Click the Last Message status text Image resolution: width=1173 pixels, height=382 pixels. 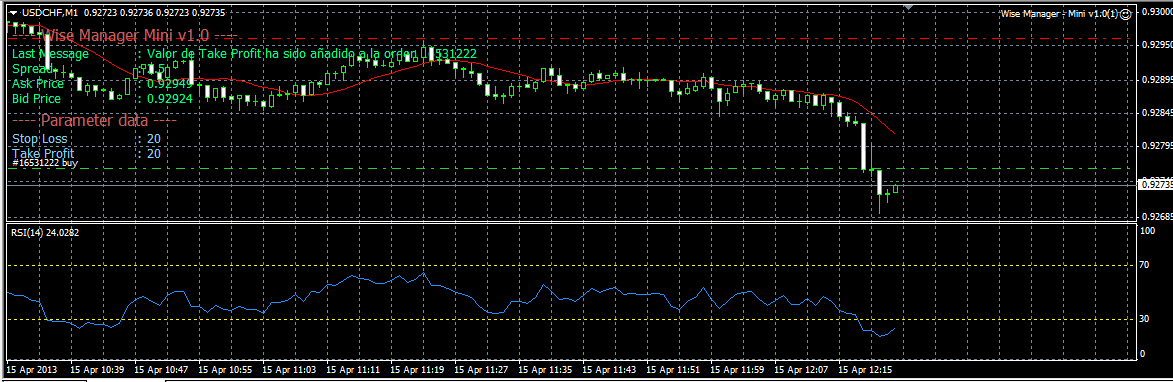[x=50, y=54]
